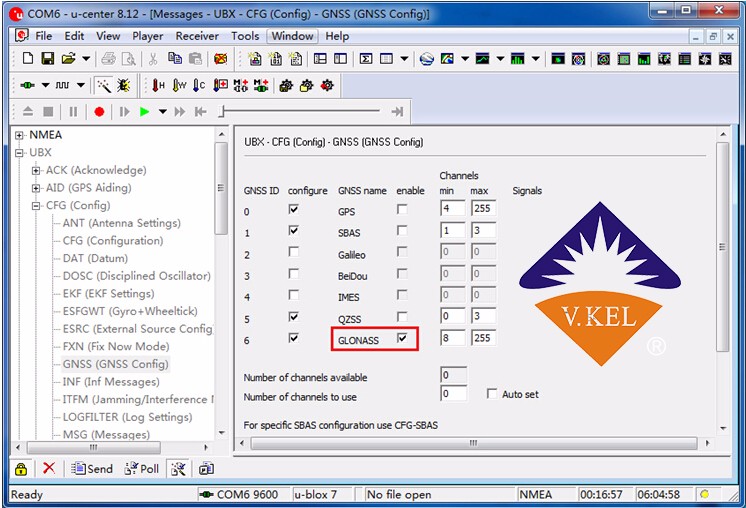Image resolution: width=746 pixels, height=508 pixels.
Task: Expand the NMEA tree node
Action: tap(20, 135)
